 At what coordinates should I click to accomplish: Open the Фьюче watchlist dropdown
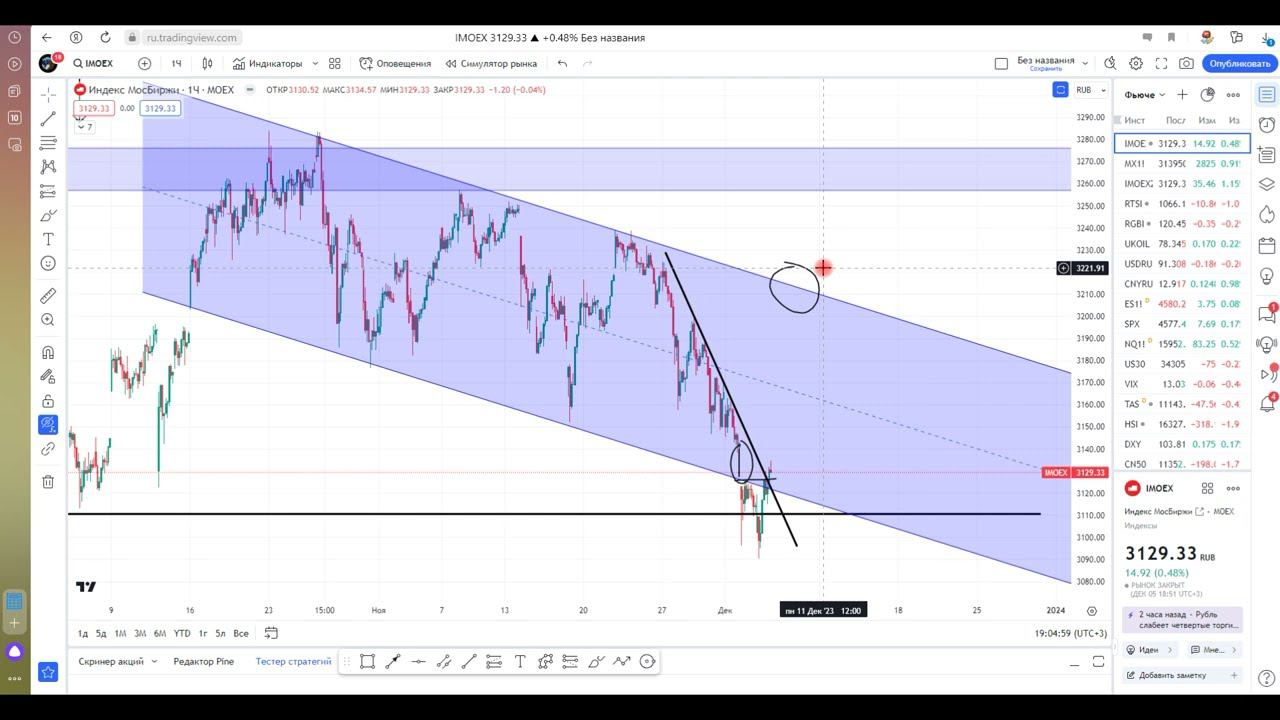coord(1145,95)
